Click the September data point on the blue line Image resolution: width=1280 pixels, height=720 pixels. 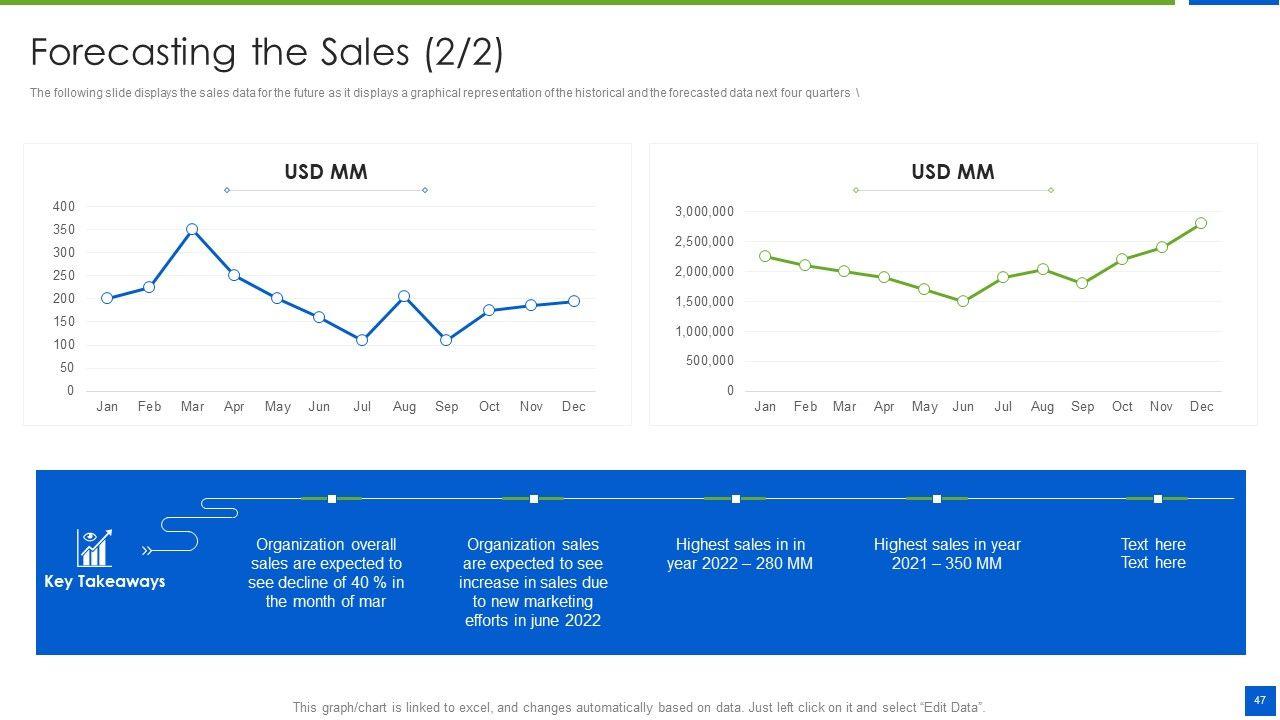coord(446,340)
